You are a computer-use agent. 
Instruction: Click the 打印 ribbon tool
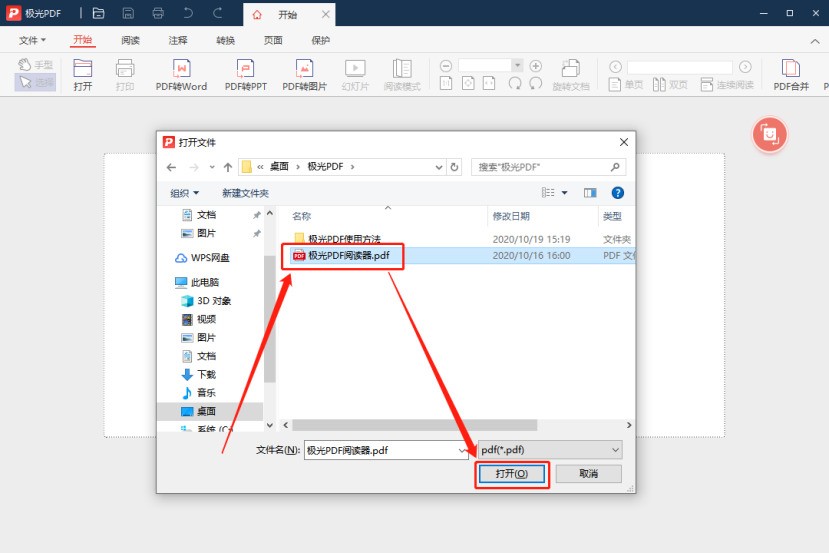(x=125, y=75)
